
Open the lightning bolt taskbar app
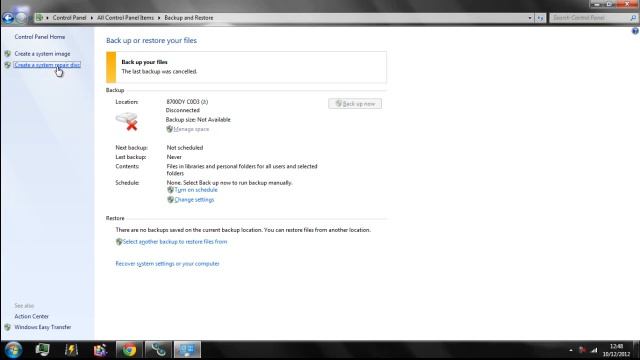pyautogui.click(x=71, y=350)
